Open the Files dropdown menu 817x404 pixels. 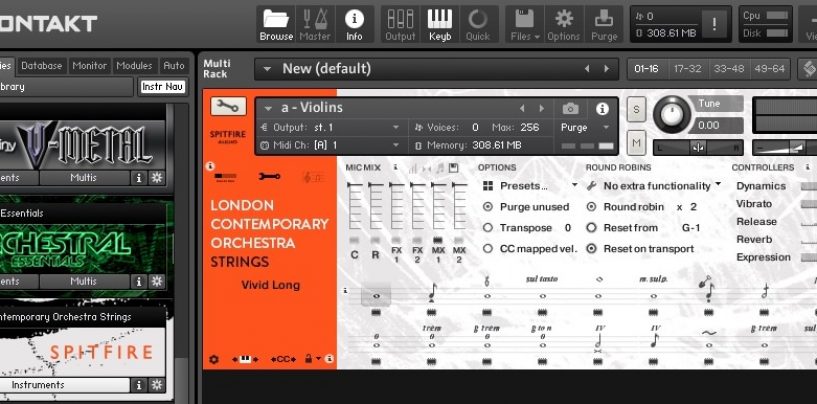[525, 25]
